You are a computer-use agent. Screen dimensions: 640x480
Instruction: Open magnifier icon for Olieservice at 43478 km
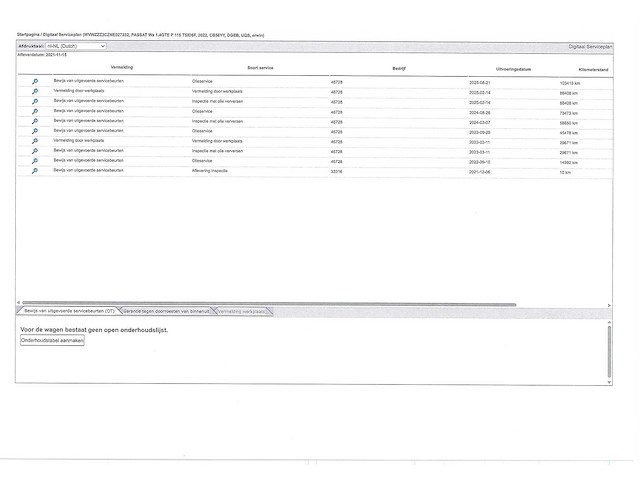(x=35, y=131)
